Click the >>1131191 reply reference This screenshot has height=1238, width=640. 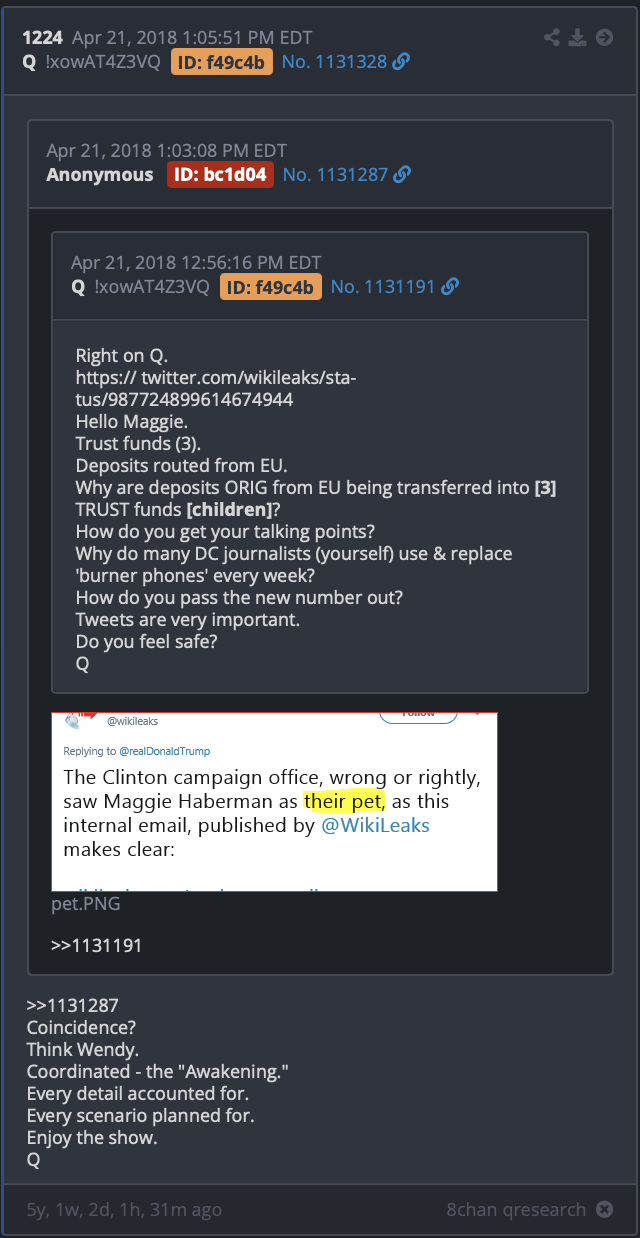coord(96,944)
